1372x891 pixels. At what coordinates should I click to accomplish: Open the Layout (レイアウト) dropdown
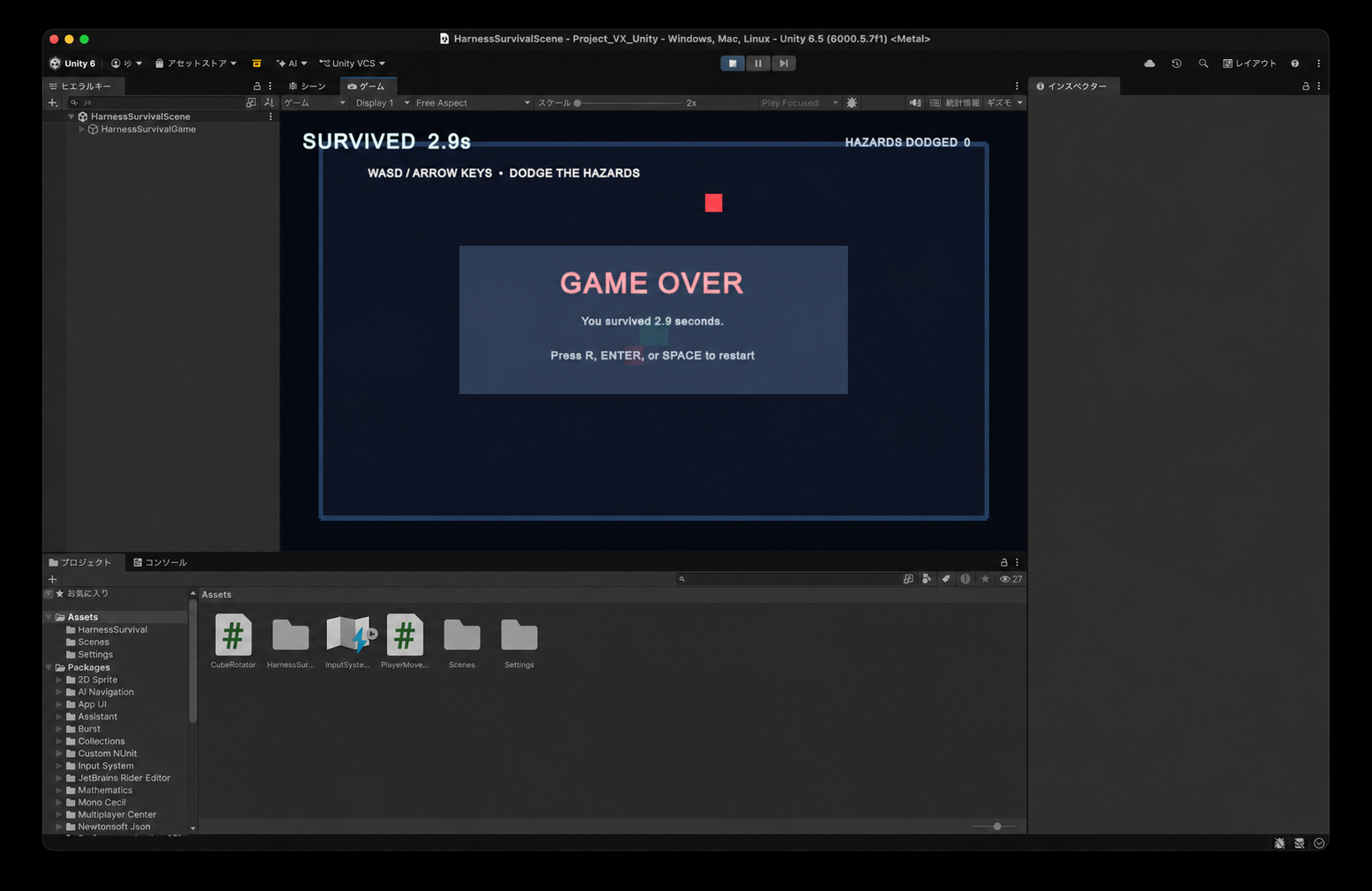click(x=1249, y=63)
